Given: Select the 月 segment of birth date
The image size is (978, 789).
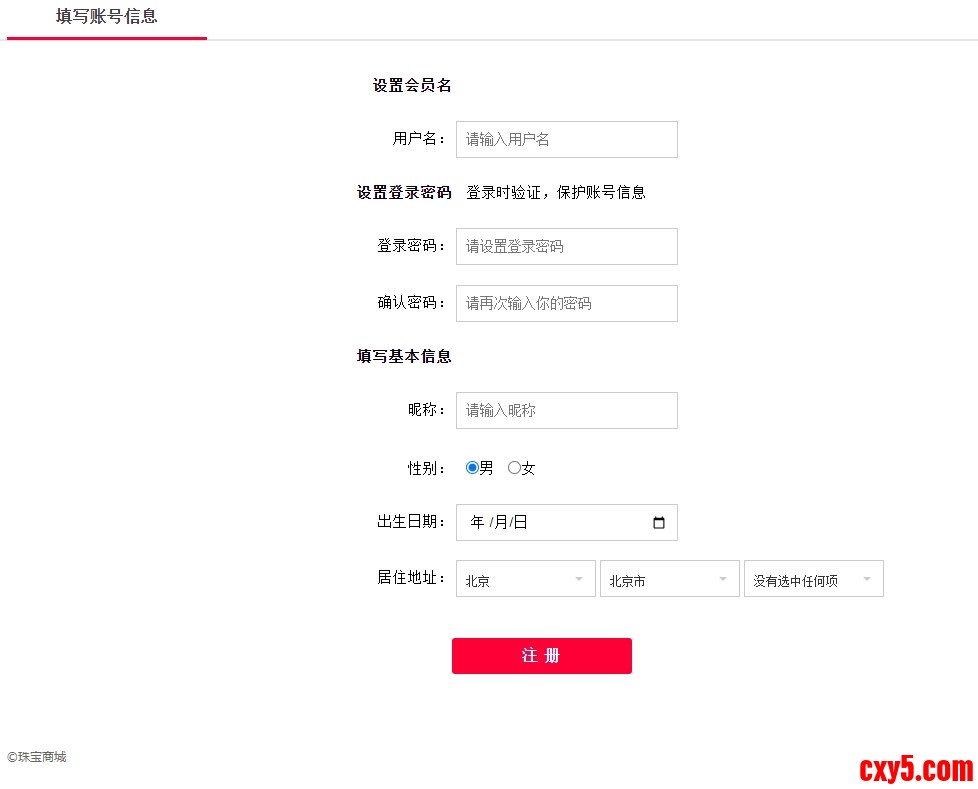Looking at the screenshot, I should 501,523.
